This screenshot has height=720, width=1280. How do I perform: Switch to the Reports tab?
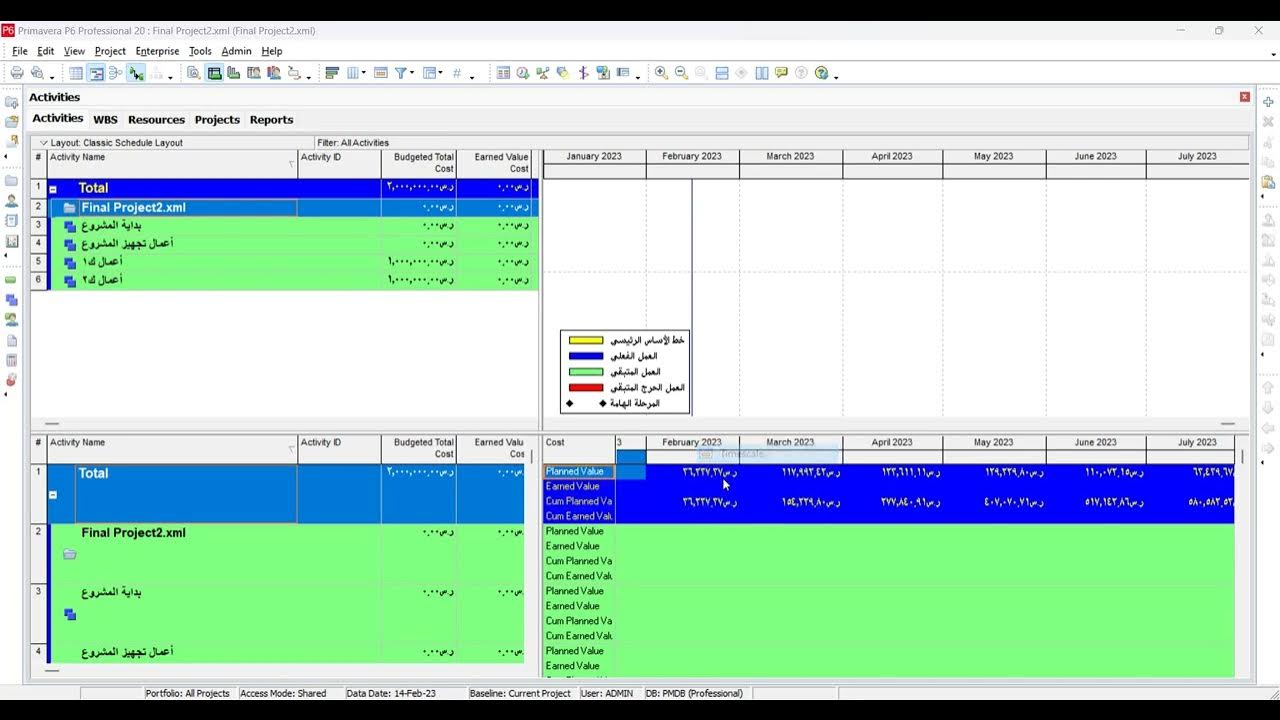[x=271, y=119]
